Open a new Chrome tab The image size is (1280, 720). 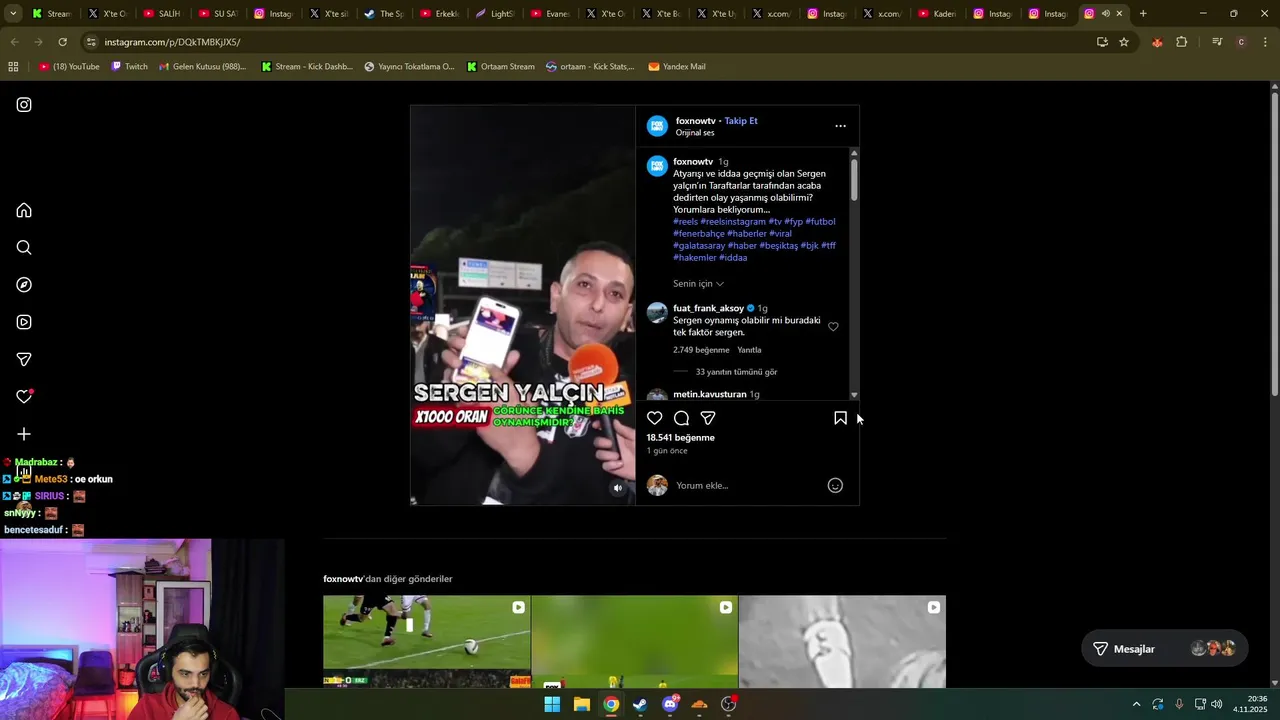click(x=1143, y=14)
